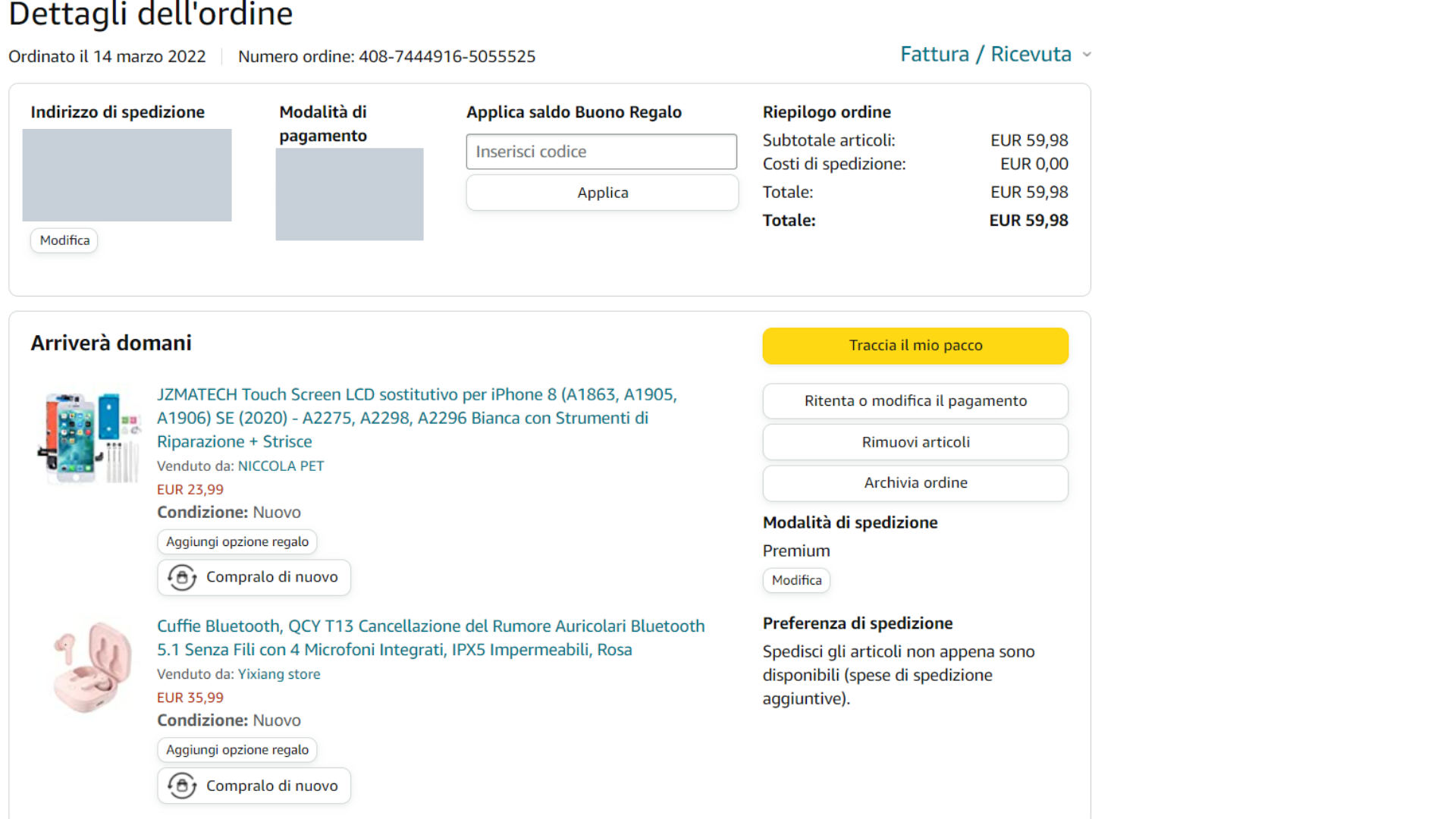Add gift option for iPhone LCD screen
1456x819 pixels.
coord(237,542)
